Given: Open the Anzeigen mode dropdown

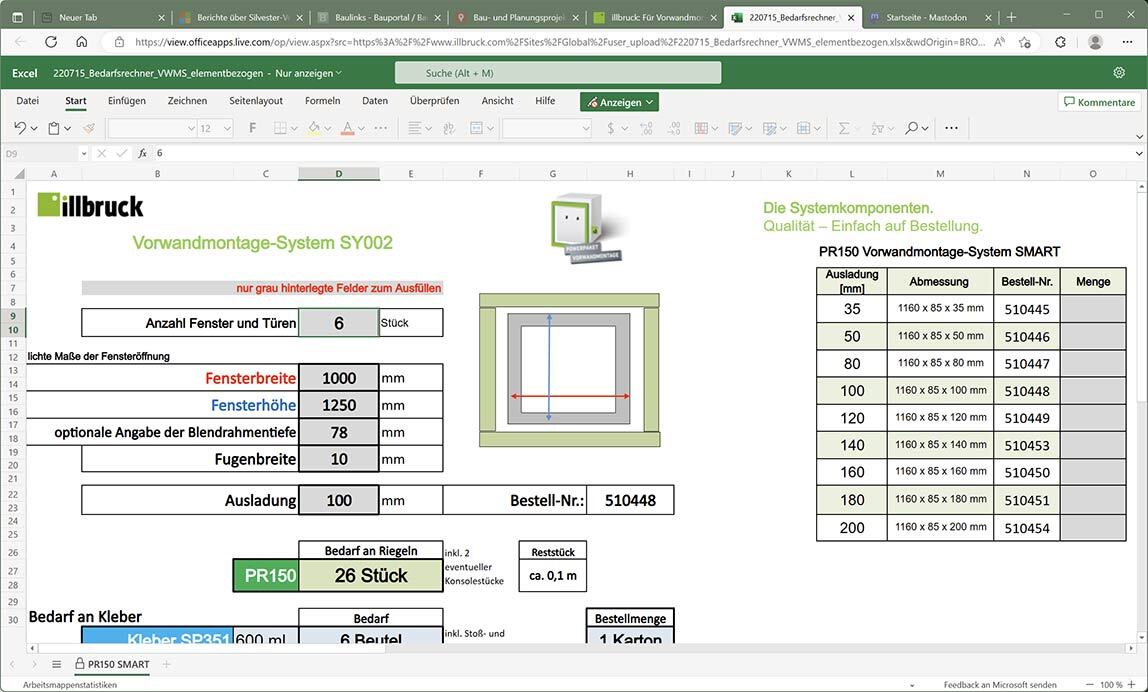Looking at the screenshot, I should tap(619, 103).
